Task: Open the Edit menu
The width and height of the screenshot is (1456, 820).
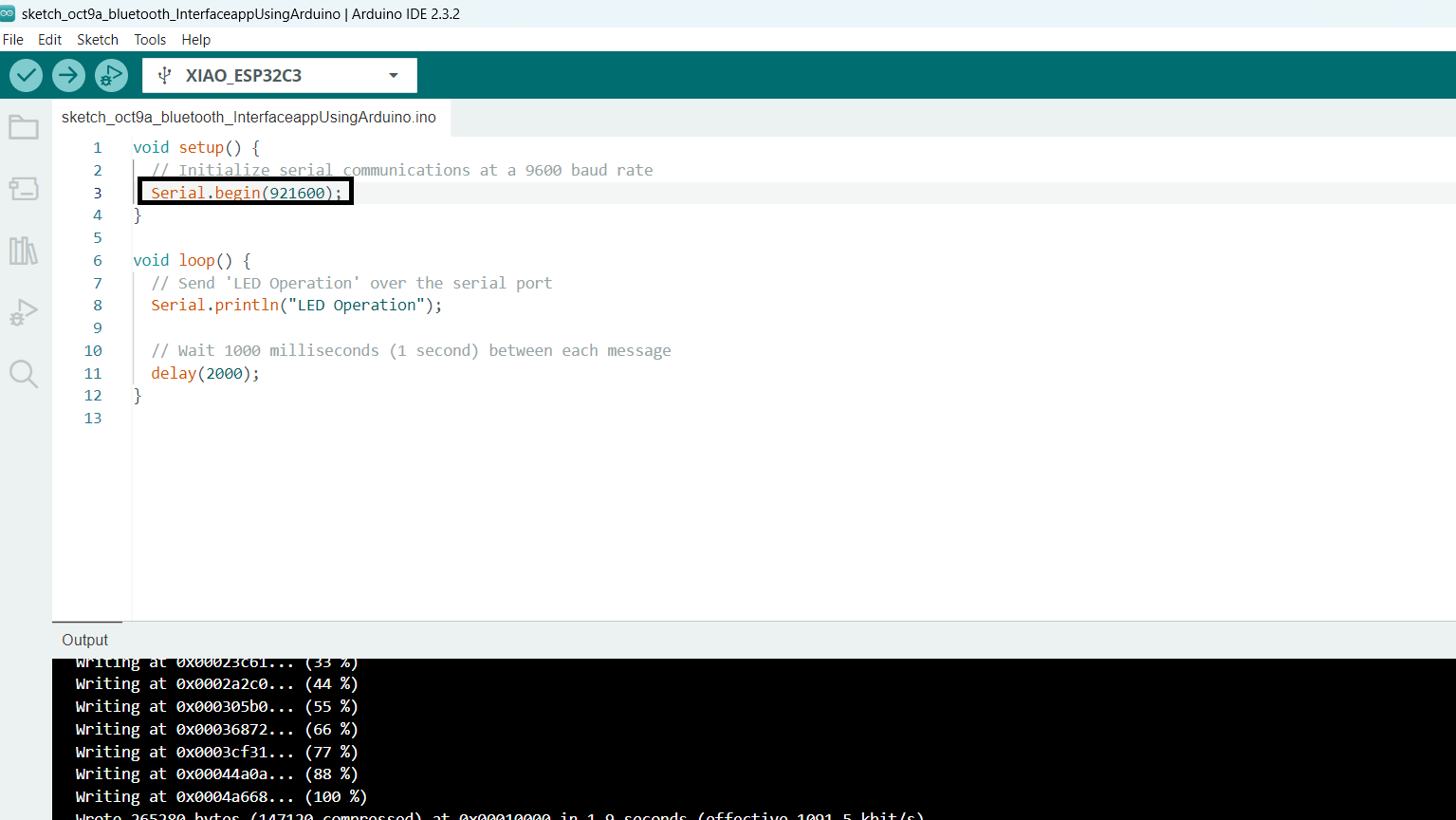Action: 49,40
